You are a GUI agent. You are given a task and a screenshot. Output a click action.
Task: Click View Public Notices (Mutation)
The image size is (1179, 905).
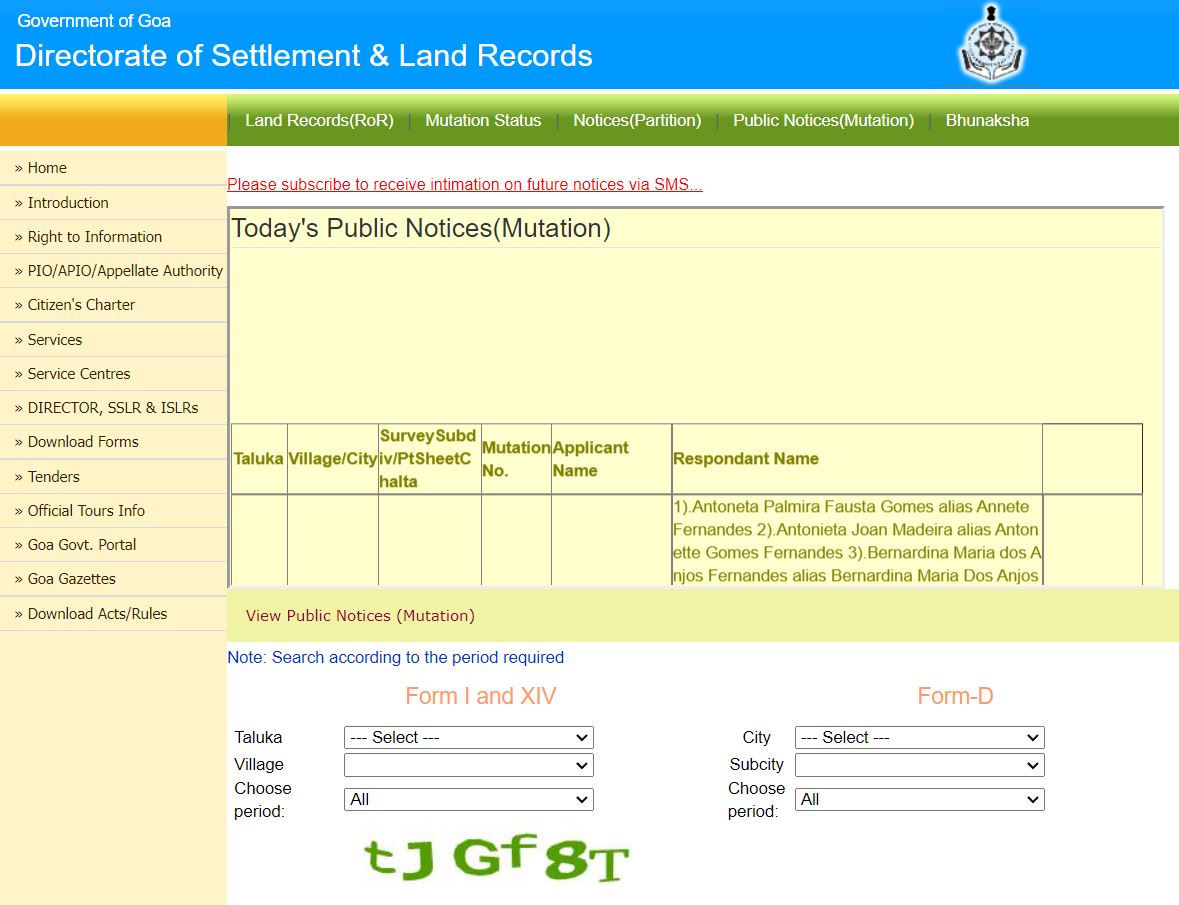360,615
